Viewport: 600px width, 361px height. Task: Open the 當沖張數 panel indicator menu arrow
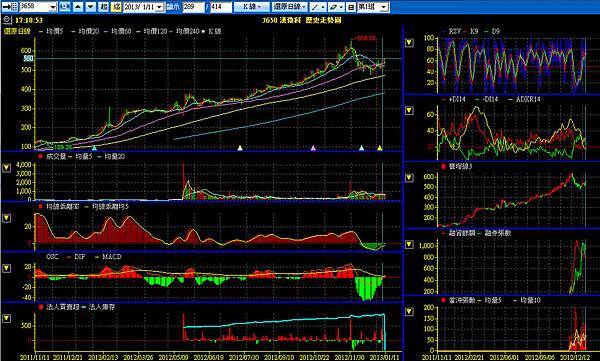point(409,311)
